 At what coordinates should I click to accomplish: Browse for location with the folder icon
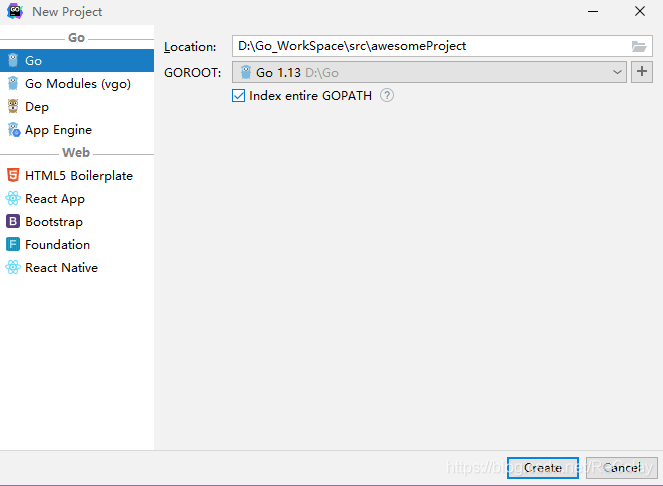pos(639,46)
